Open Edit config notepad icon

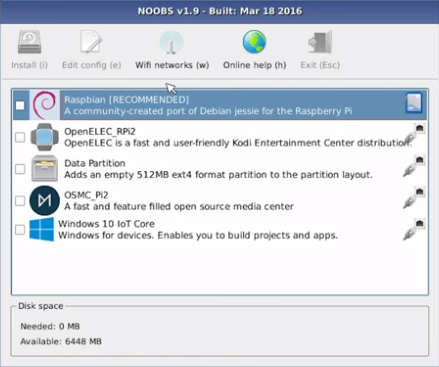point(91,42)
